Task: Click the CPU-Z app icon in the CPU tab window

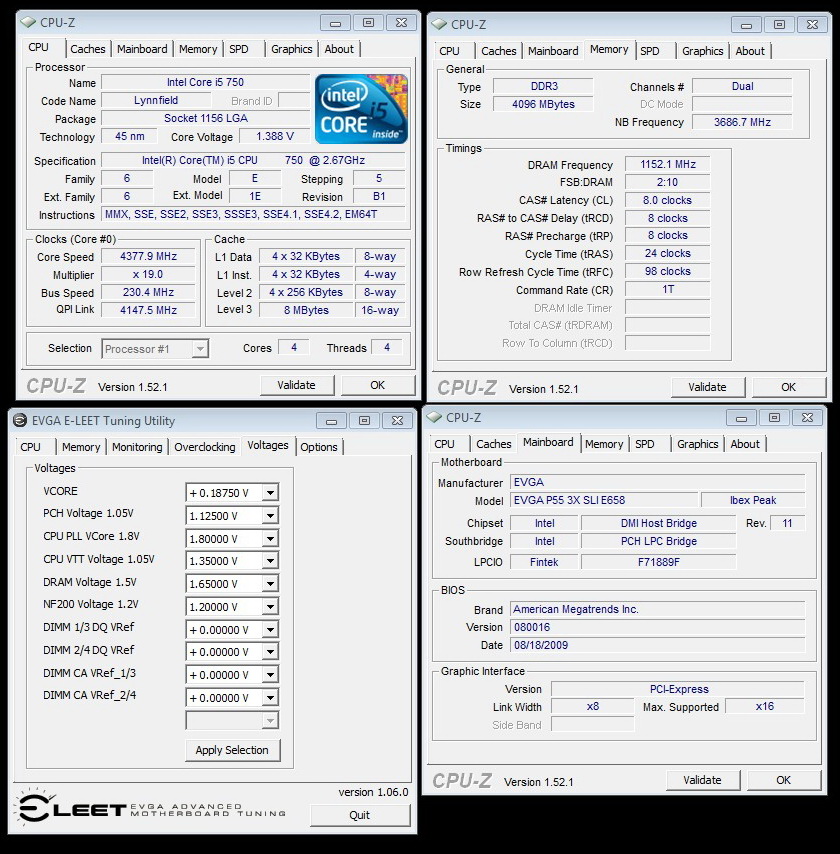Action: (x=28, y=22)
